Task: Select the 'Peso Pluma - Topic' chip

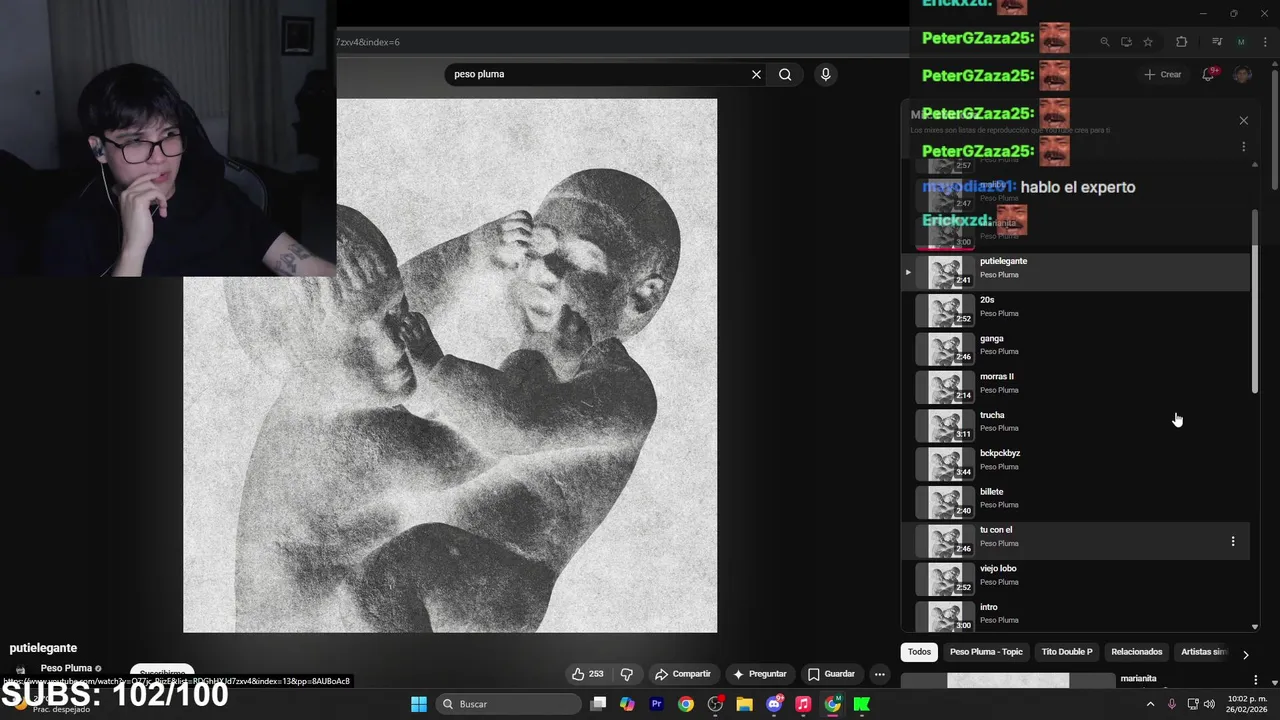Action: pyautogui.click(x=986, y=652)
